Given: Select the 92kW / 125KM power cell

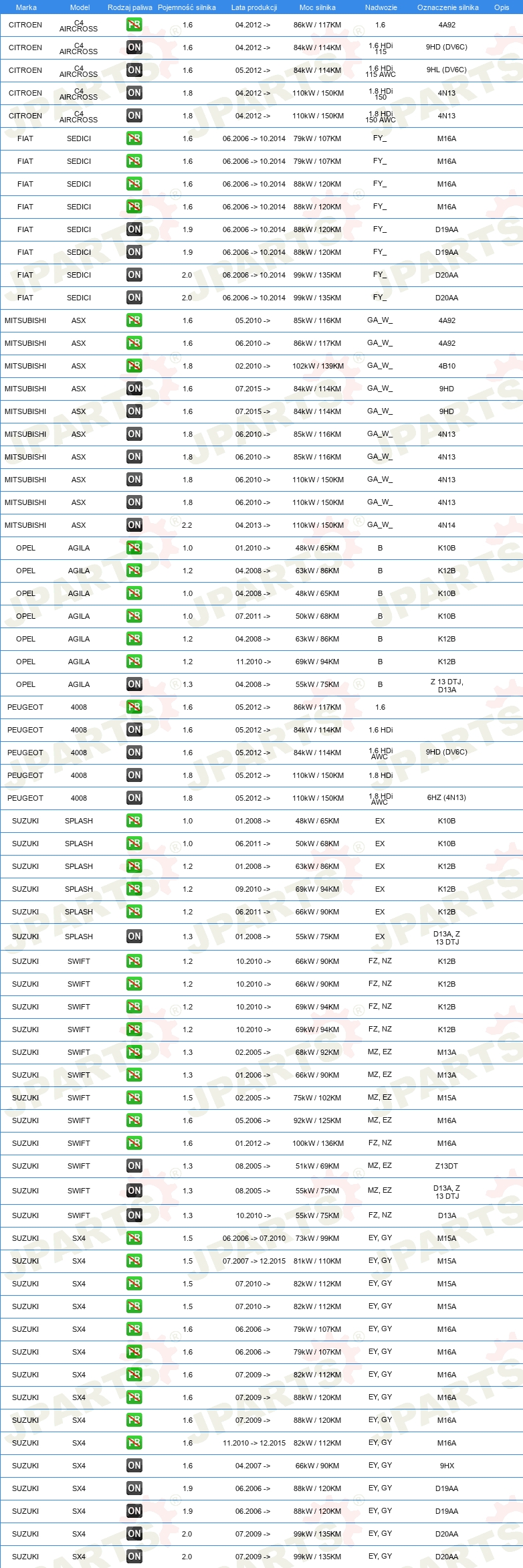Looking at the screenshot, I should [318, 1120].
